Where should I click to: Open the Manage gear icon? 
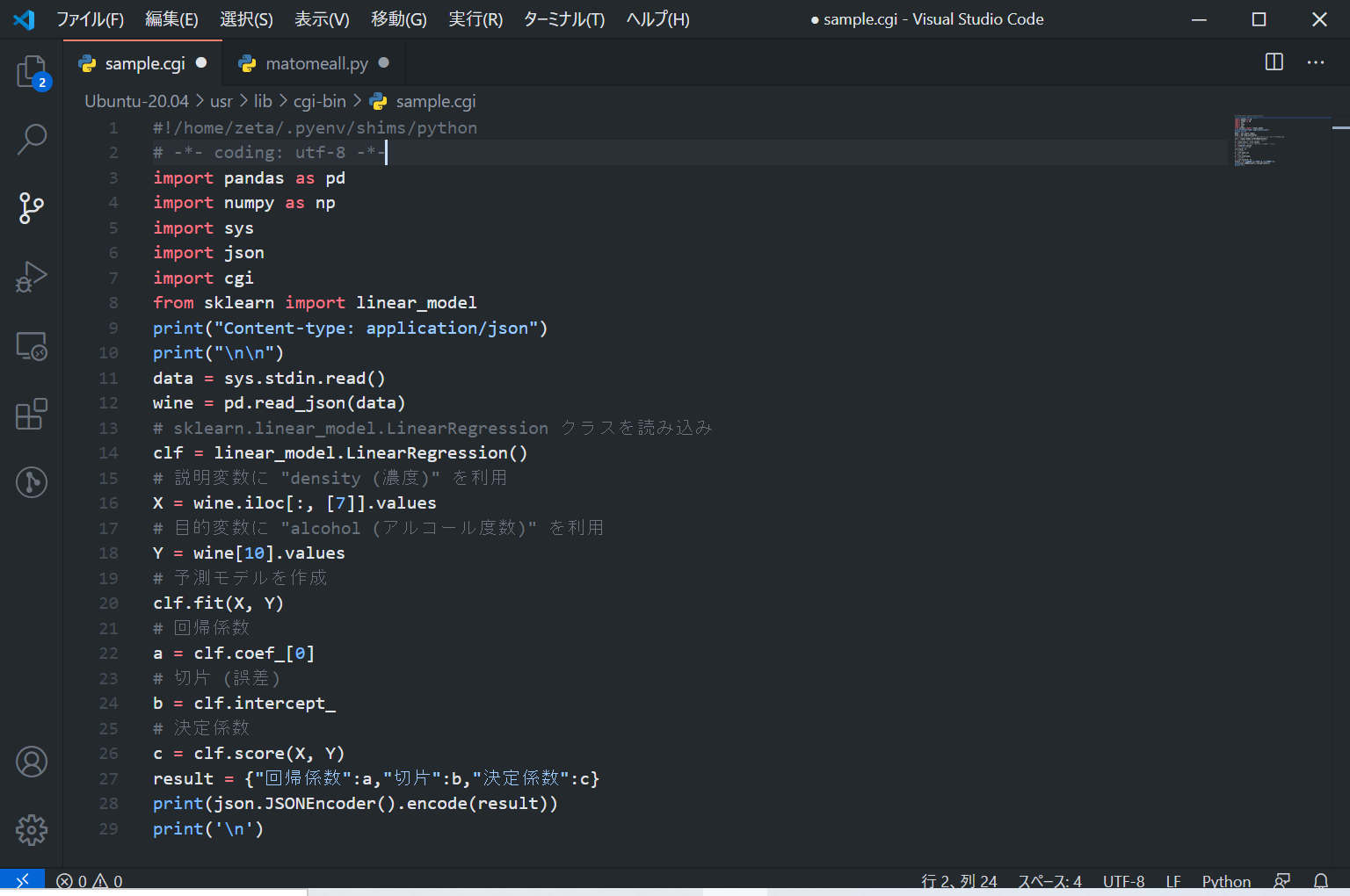[32, 829]
